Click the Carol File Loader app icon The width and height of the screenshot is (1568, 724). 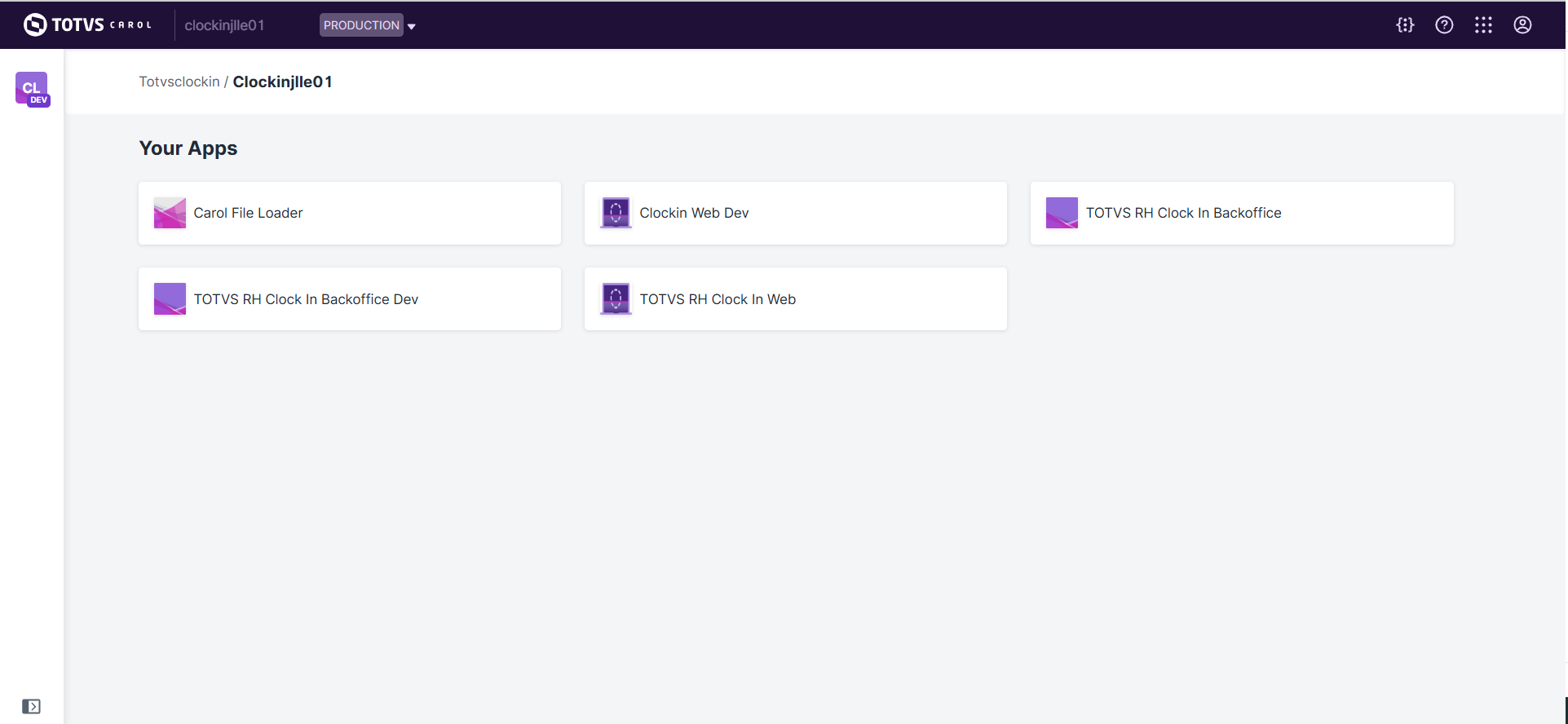170,213
